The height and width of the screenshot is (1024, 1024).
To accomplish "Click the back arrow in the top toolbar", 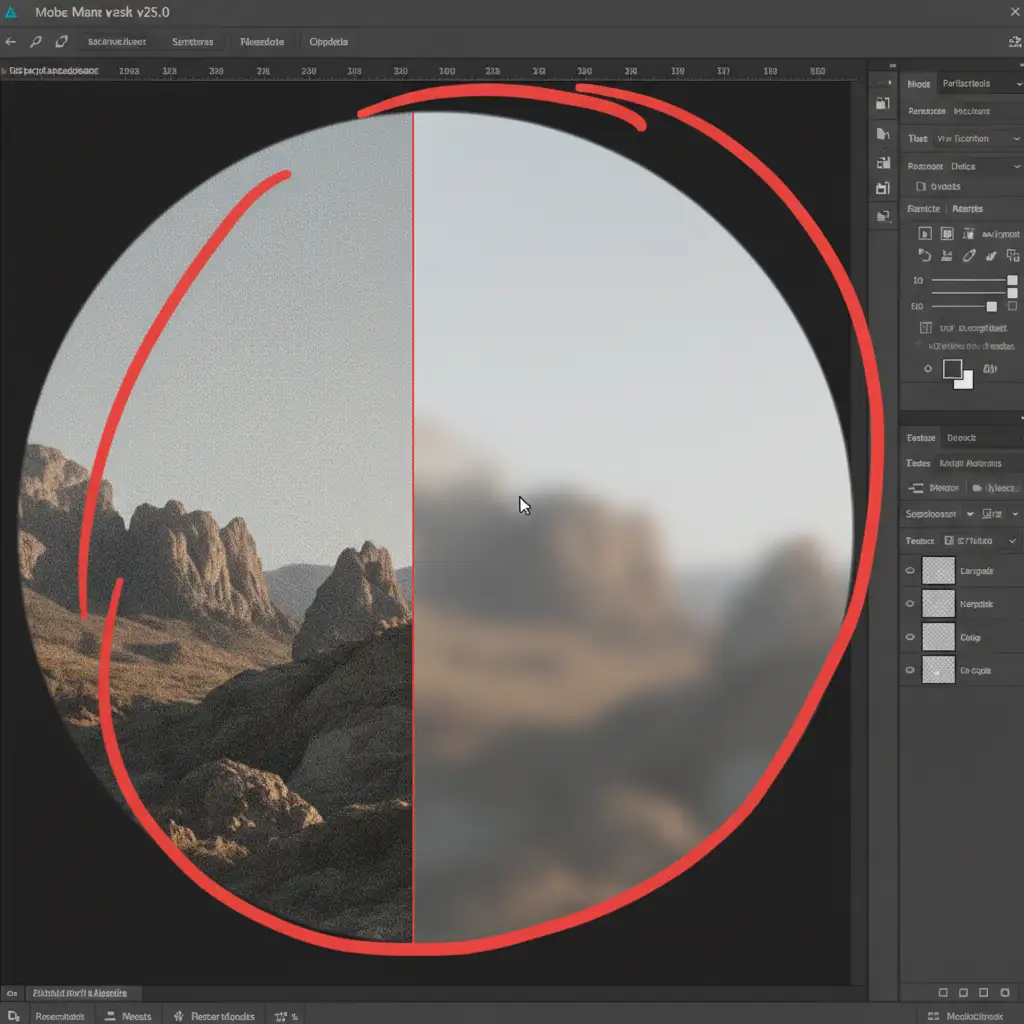I will coord(11,42).
